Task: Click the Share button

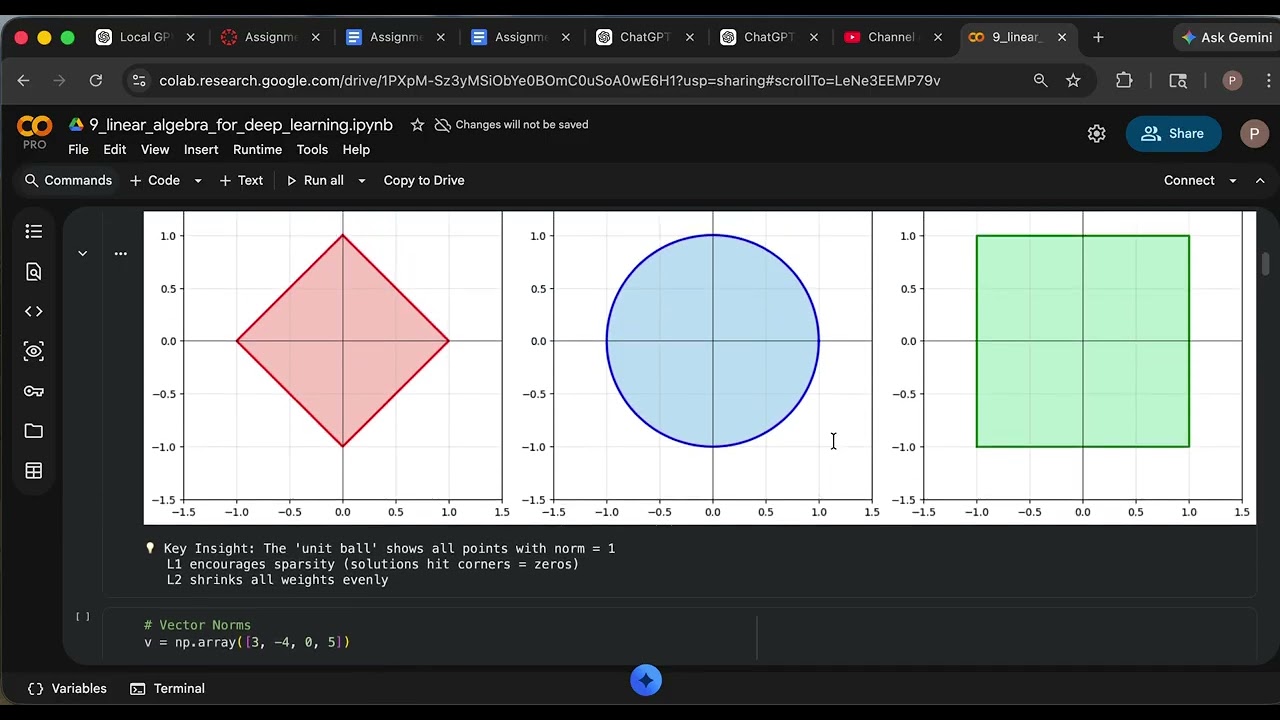Action: pos(1173,134)
